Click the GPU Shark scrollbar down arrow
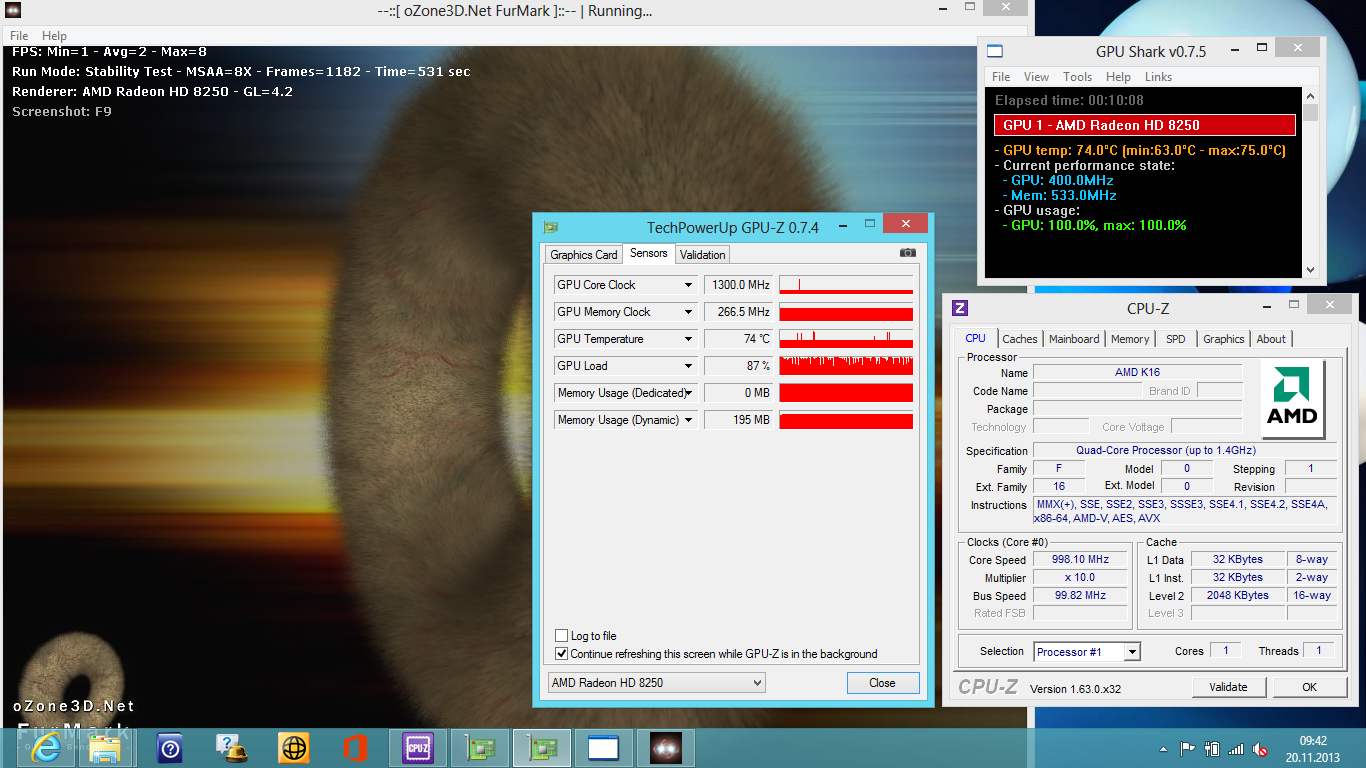The width and height of the screenshot is (1366, 768). point(1310,269)
